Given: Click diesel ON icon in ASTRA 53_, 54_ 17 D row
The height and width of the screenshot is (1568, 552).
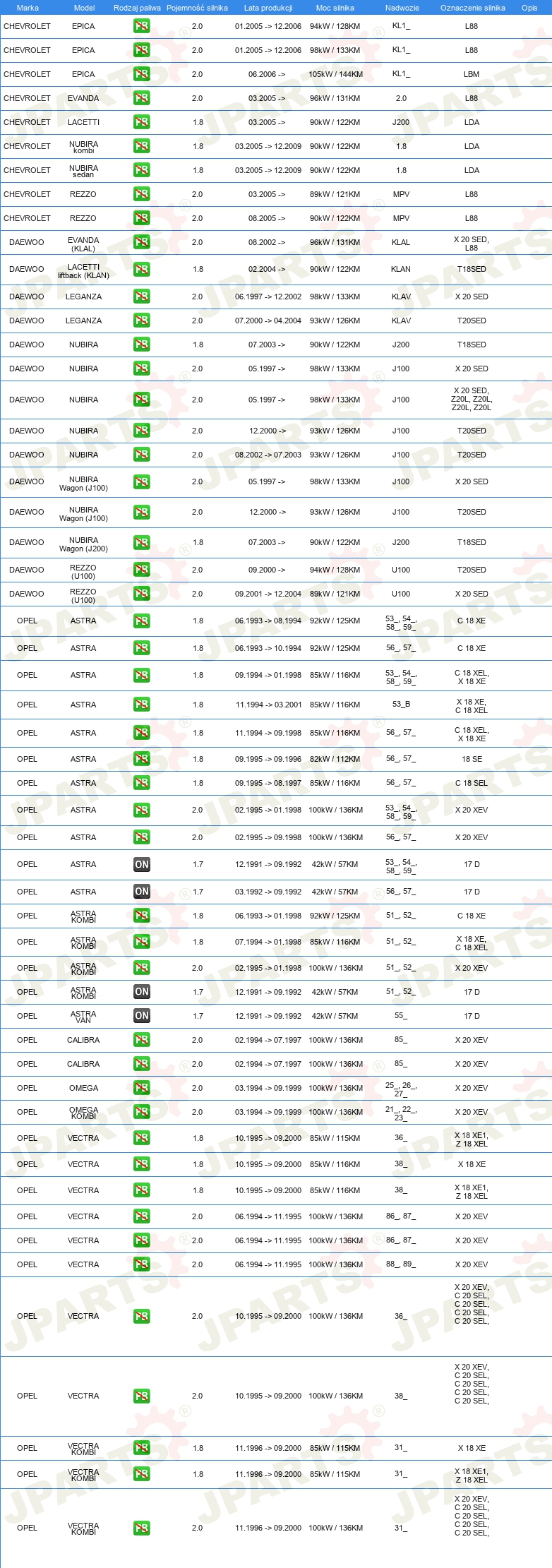Looking at the screenshot, I should 141,864.
